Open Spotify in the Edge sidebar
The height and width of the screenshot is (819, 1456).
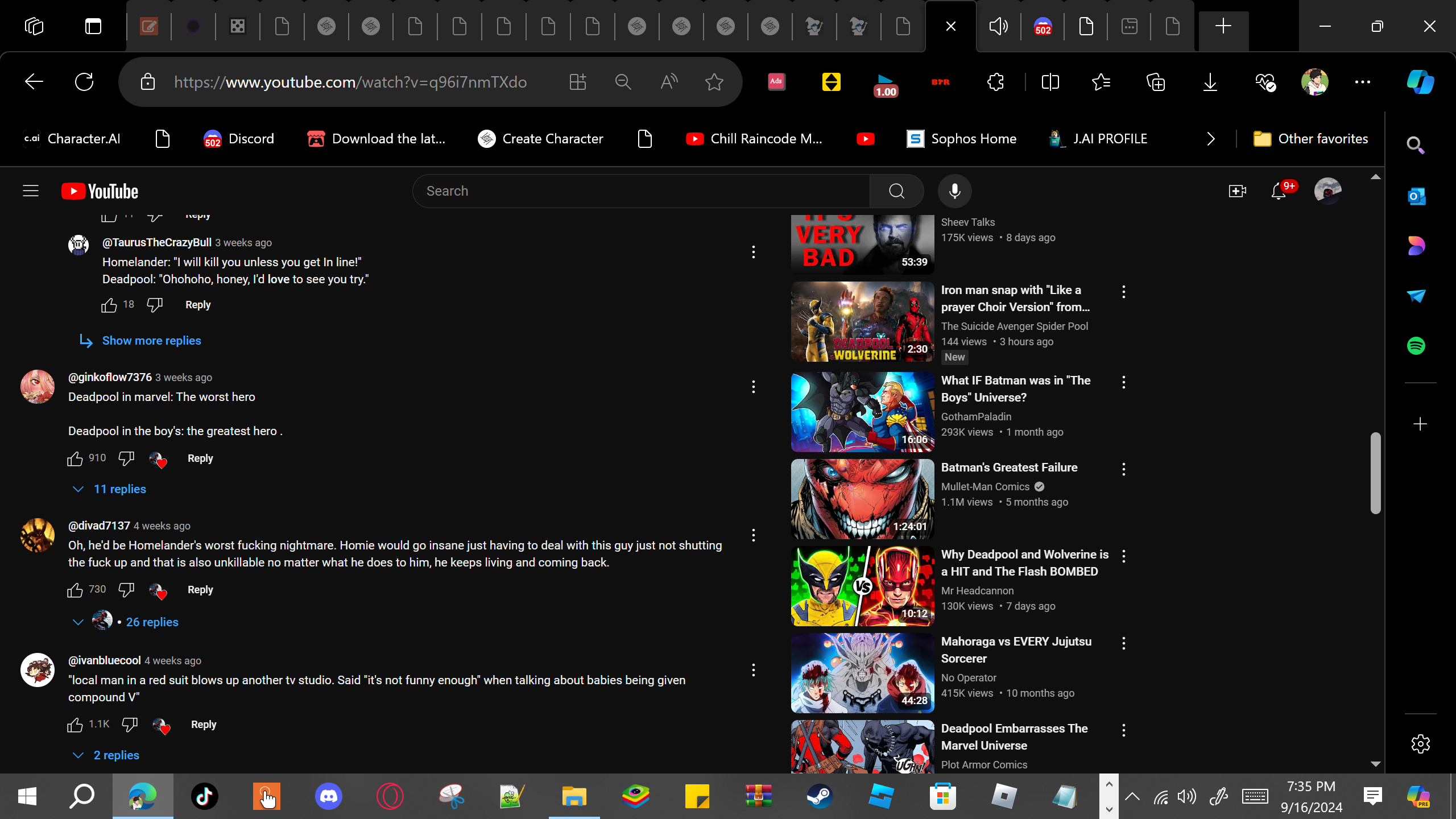(x=1416, y=346)
